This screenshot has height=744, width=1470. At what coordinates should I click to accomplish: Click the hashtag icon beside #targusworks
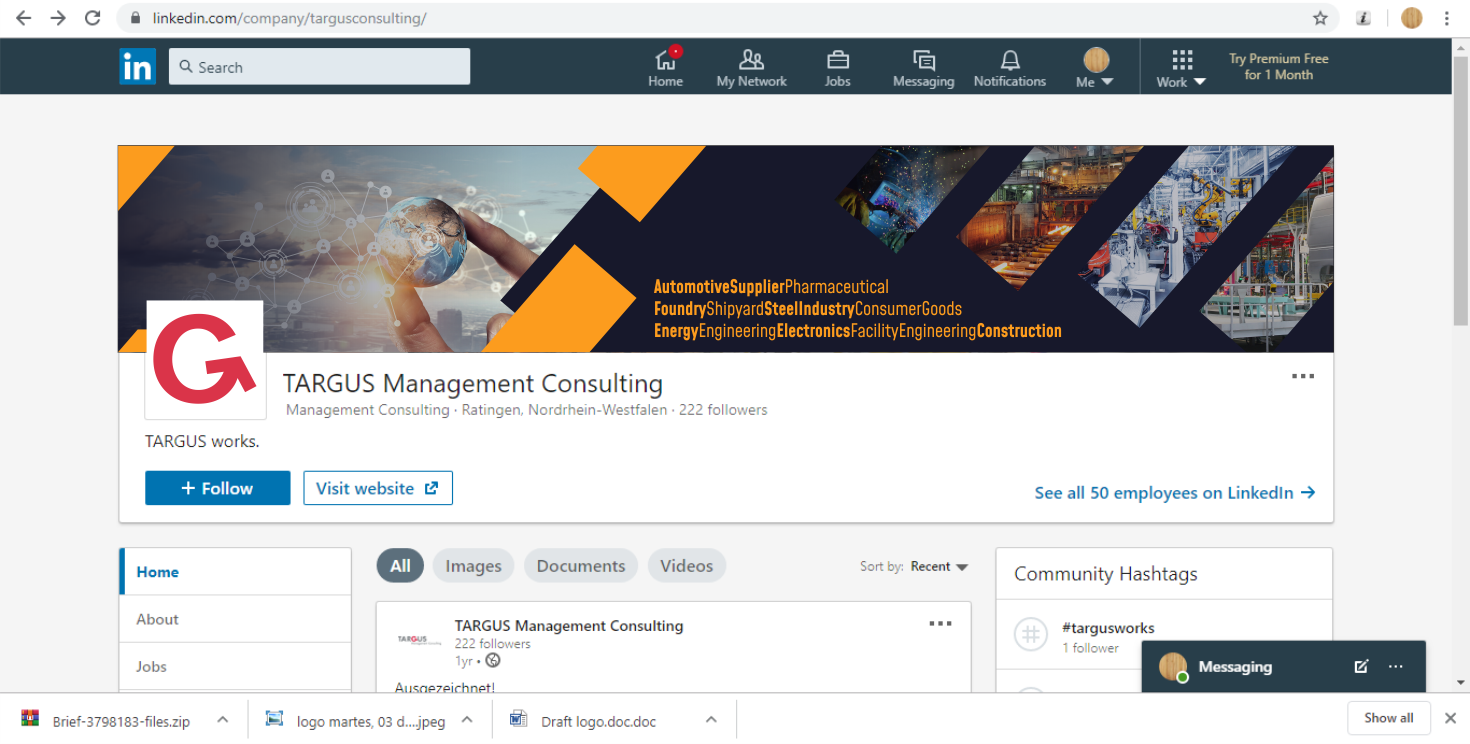pyautogui.click(x=1031, y=635)
